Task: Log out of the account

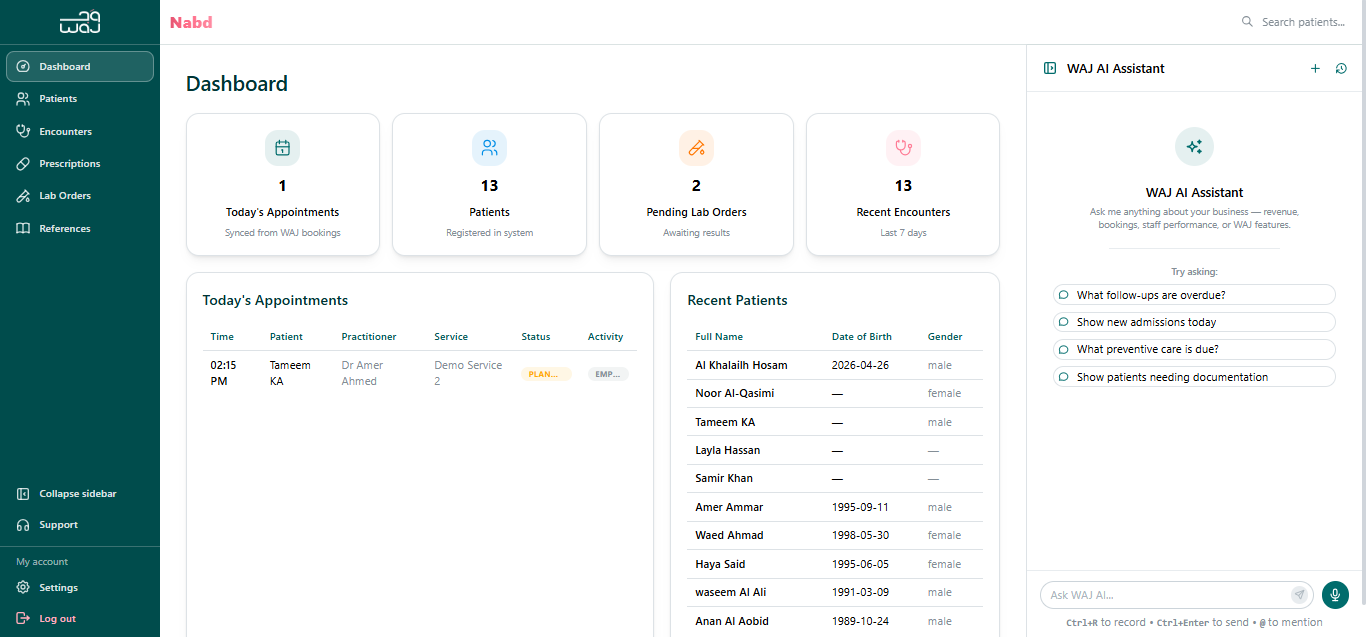Action: 57,619
